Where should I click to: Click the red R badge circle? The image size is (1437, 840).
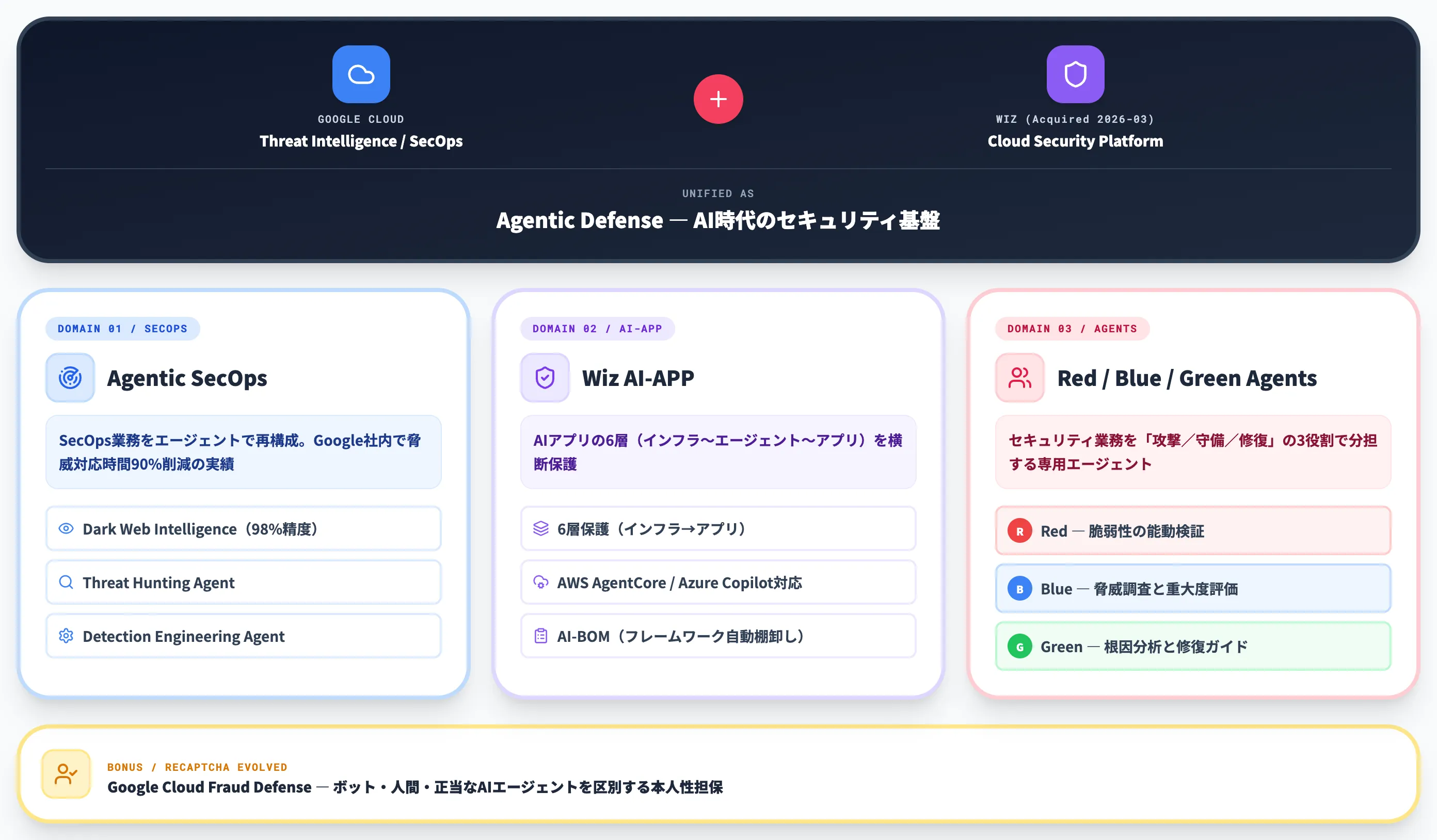(1019, 531)
